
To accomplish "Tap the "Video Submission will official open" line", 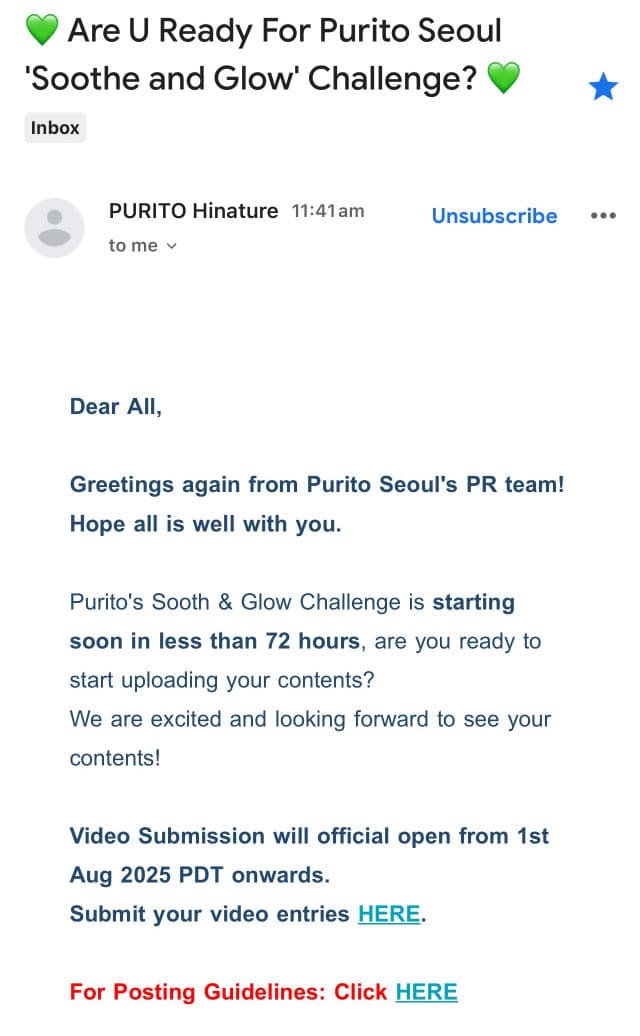I will [309, 836].
